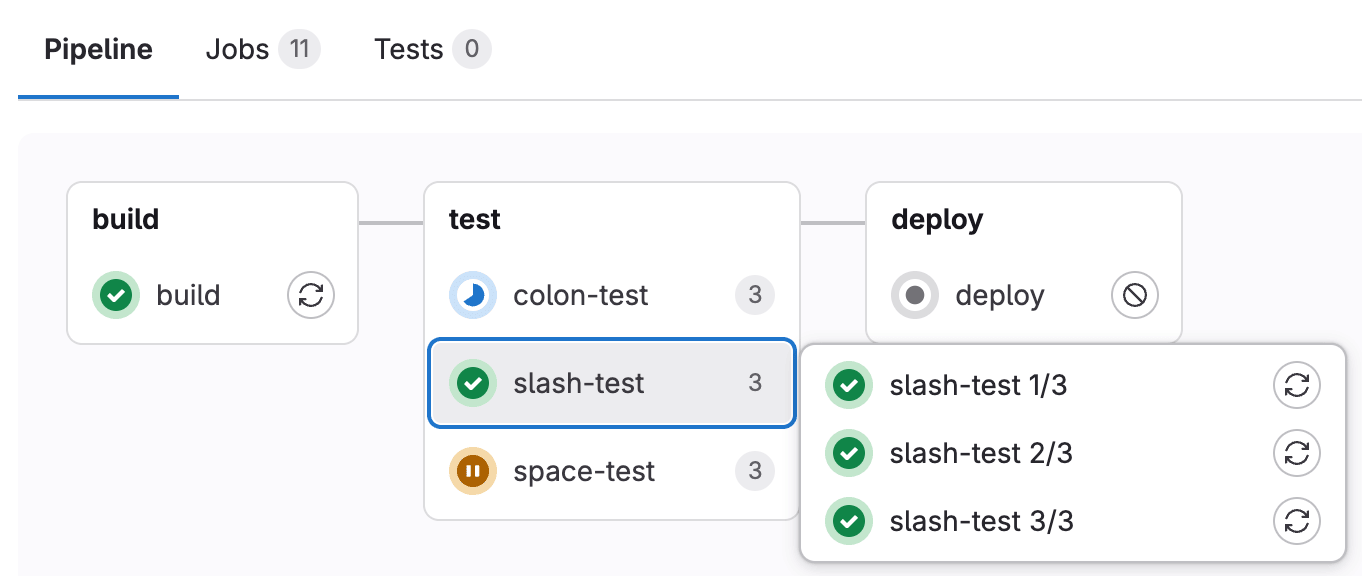Expand the colon-test job group

[x=581, y=295]
